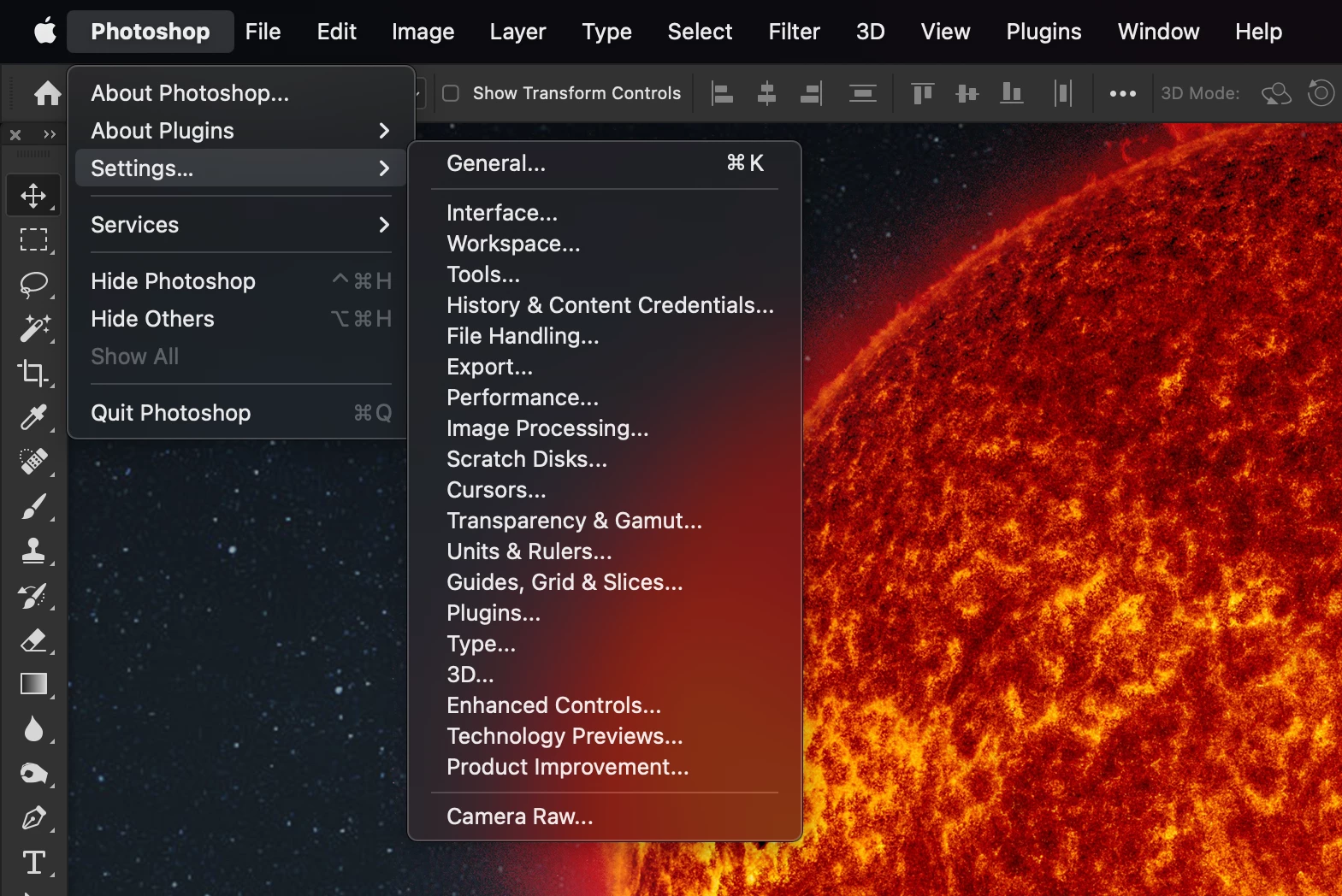
Task: Align right edges in options bar
Action: (811, 93)
